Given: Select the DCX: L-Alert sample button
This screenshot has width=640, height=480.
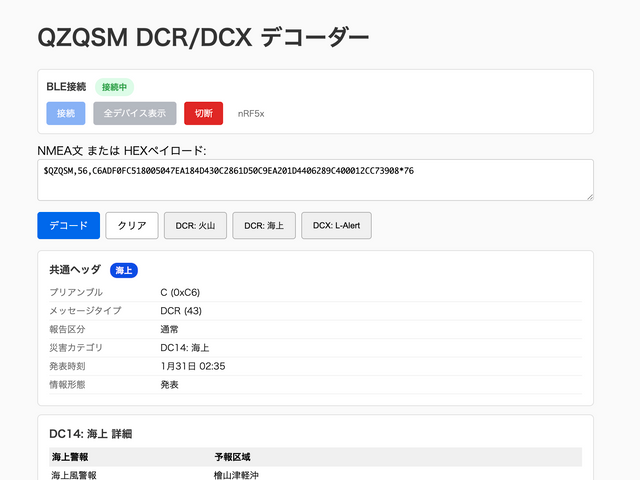Looking at the screenshot, I should click(x=336, y=226).
